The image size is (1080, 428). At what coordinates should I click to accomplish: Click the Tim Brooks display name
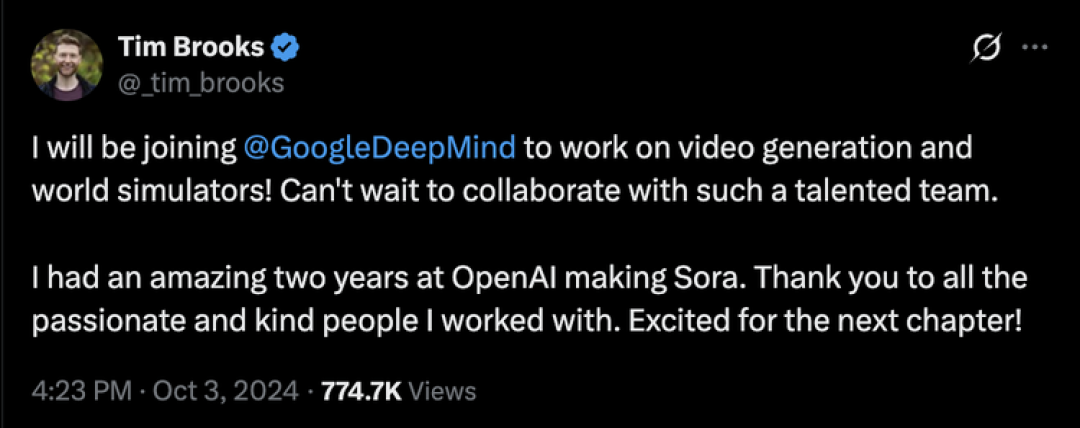(x=191, y=48)
